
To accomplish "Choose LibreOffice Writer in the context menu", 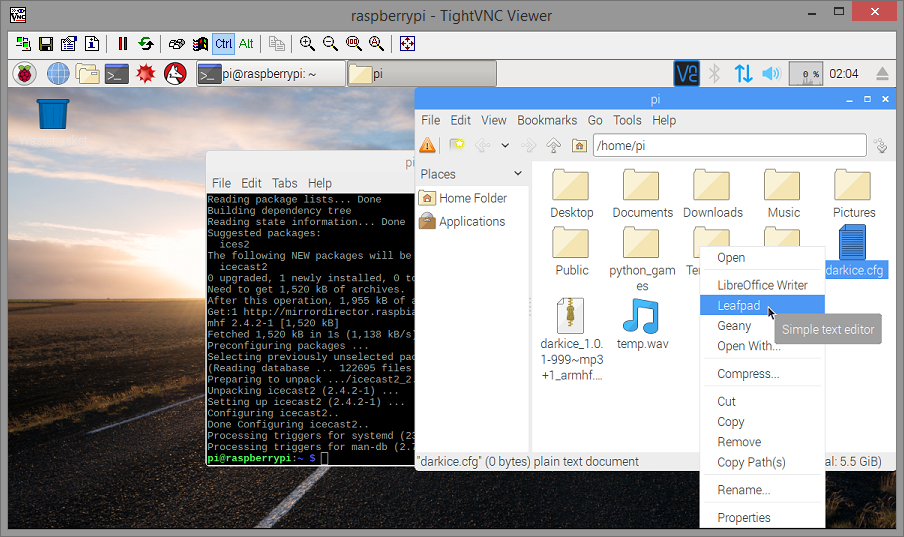I will click(762, 285).
